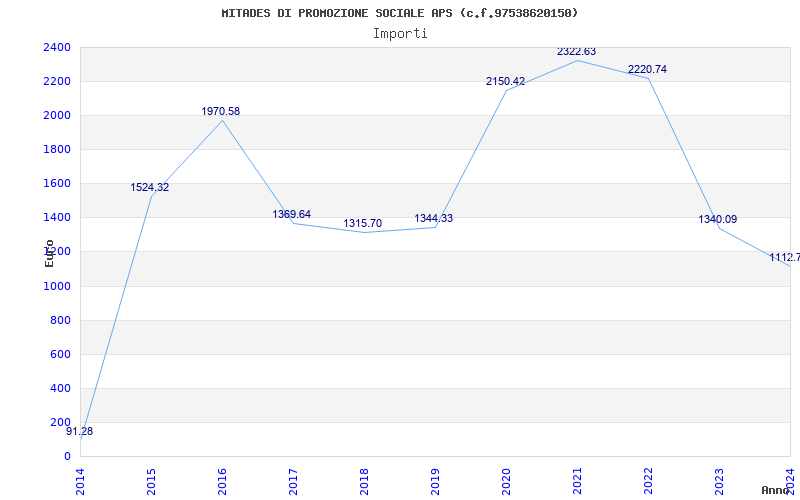The height and width of the screenshot is (500, 800).
Task: Select the 91.28 data label
Action: (80, 432)
